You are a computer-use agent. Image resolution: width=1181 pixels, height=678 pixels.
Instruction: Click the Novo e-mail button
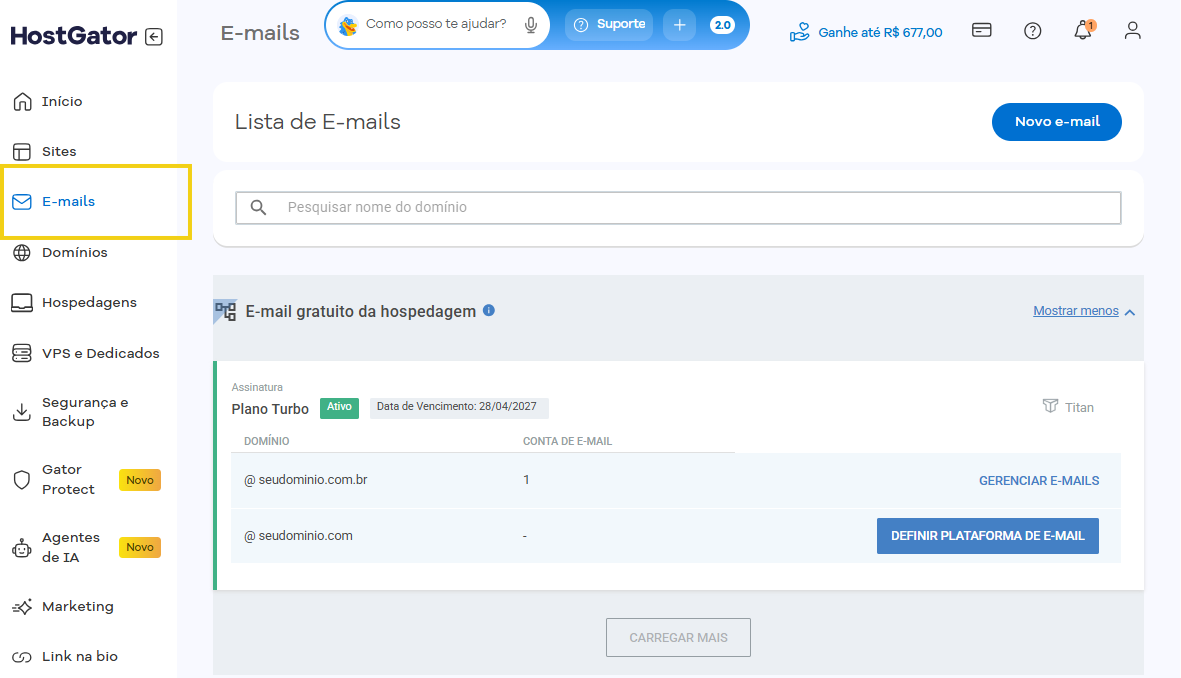pyautogui.click(x=1057, y=122)
